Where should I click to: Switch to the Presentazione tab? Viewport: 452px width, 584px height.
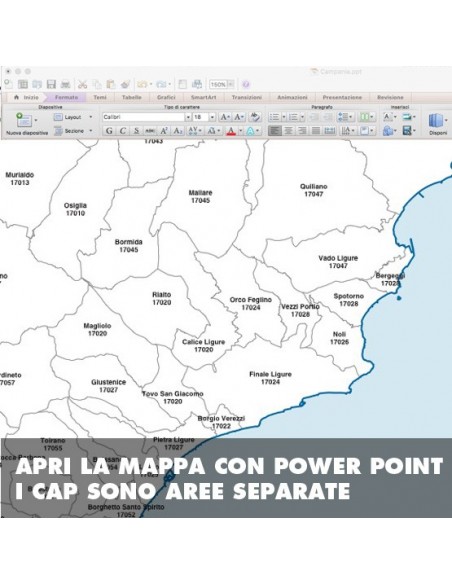(x=342, y=98)
